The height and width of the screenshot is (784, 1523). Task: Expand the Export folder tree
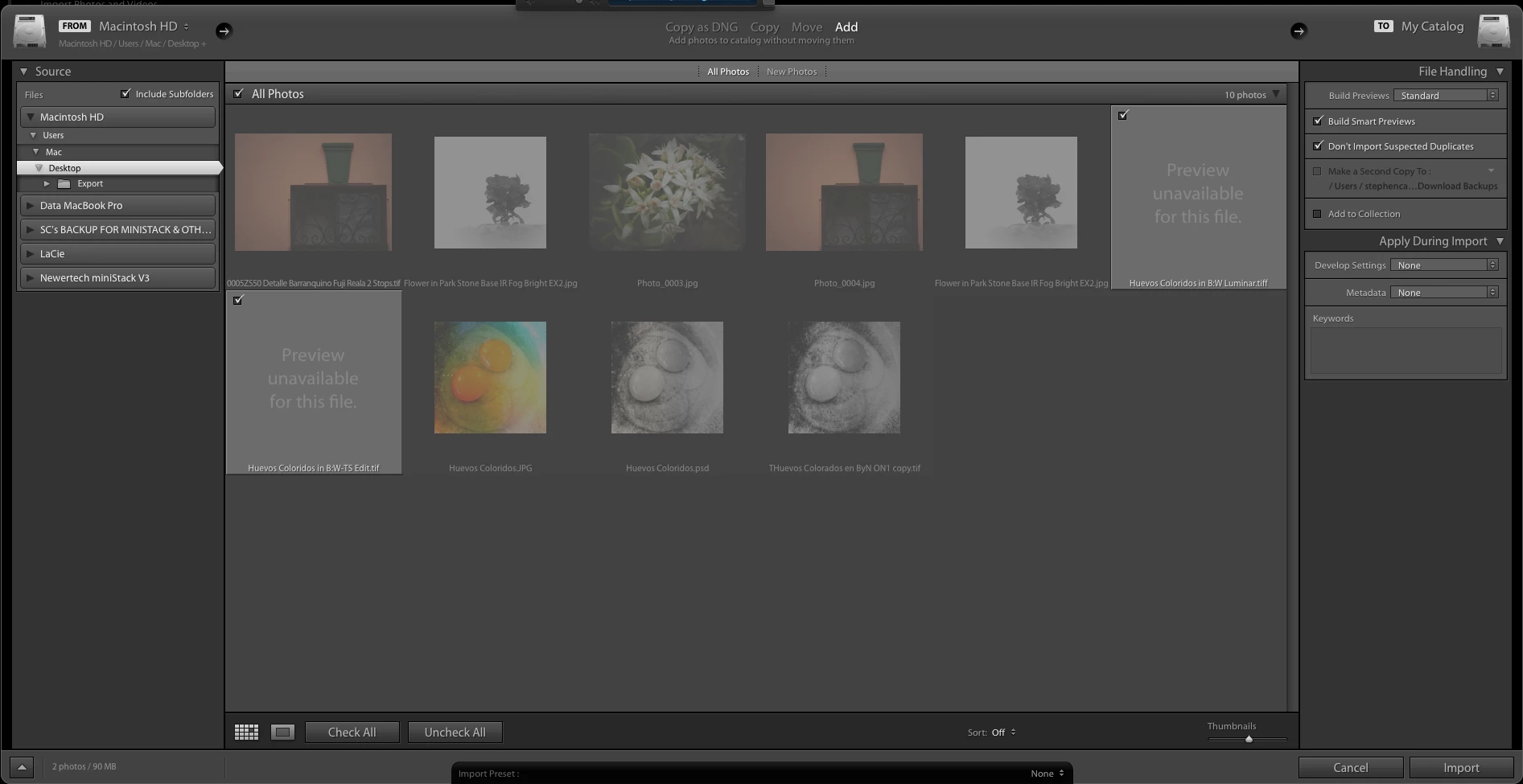(47, 183)
